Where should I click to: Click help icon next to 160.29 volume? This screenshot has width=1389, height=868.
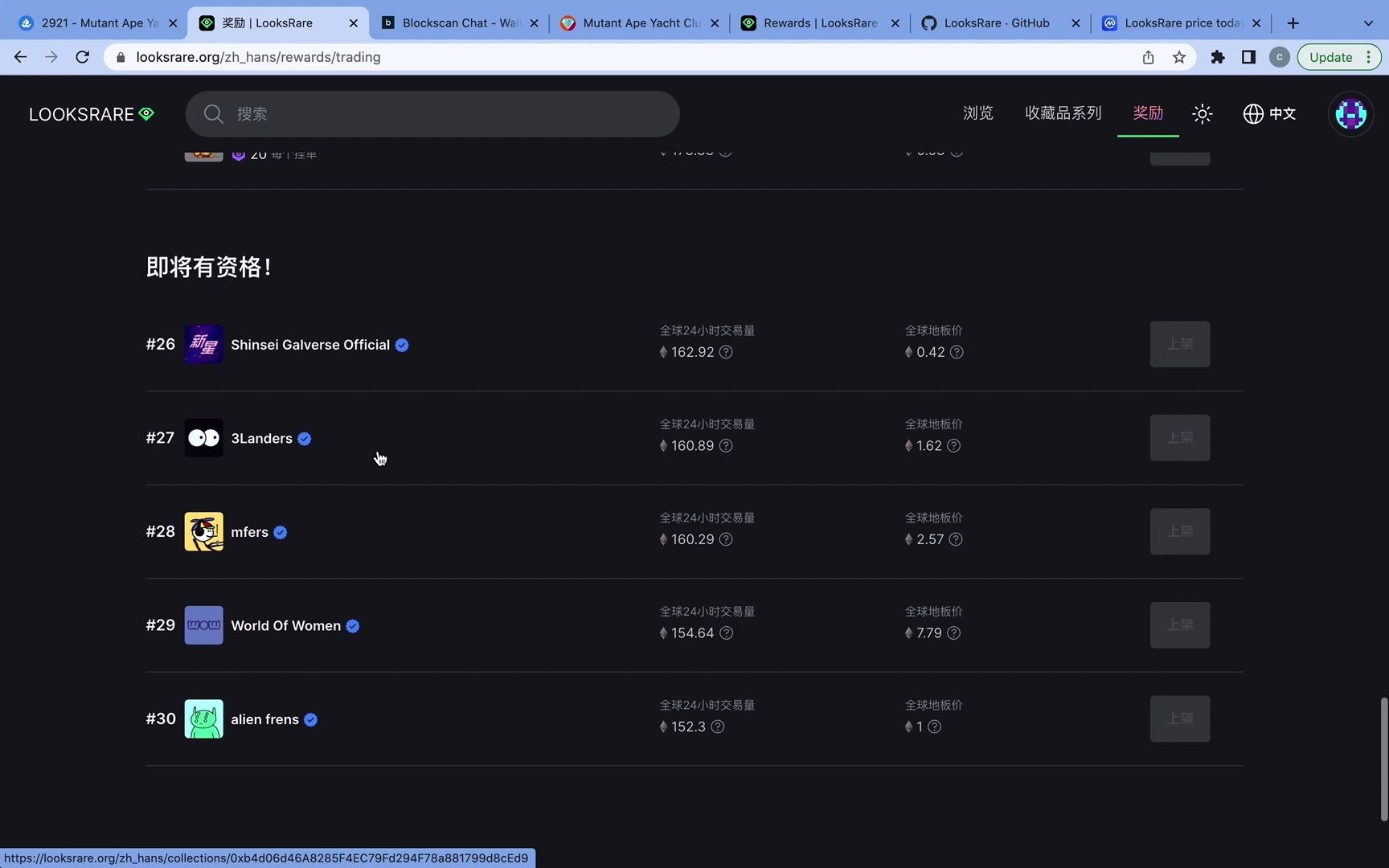pos(726,539)
